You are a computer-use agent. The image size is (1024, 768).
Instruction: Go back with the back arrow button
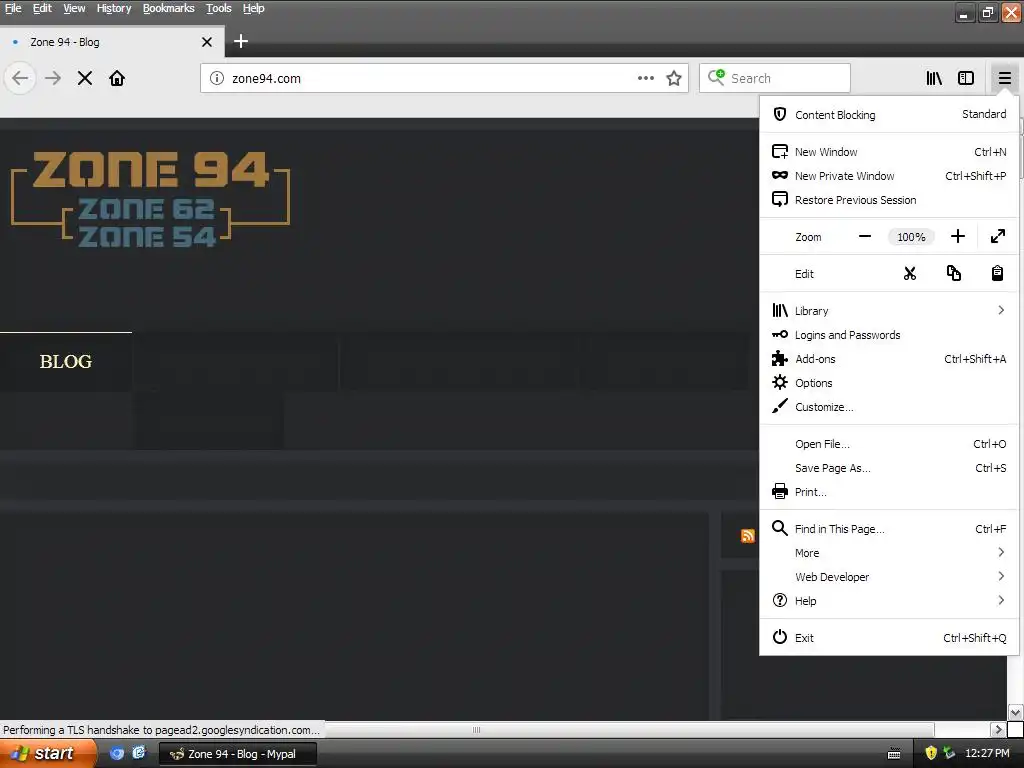click(x=20, y=78)
